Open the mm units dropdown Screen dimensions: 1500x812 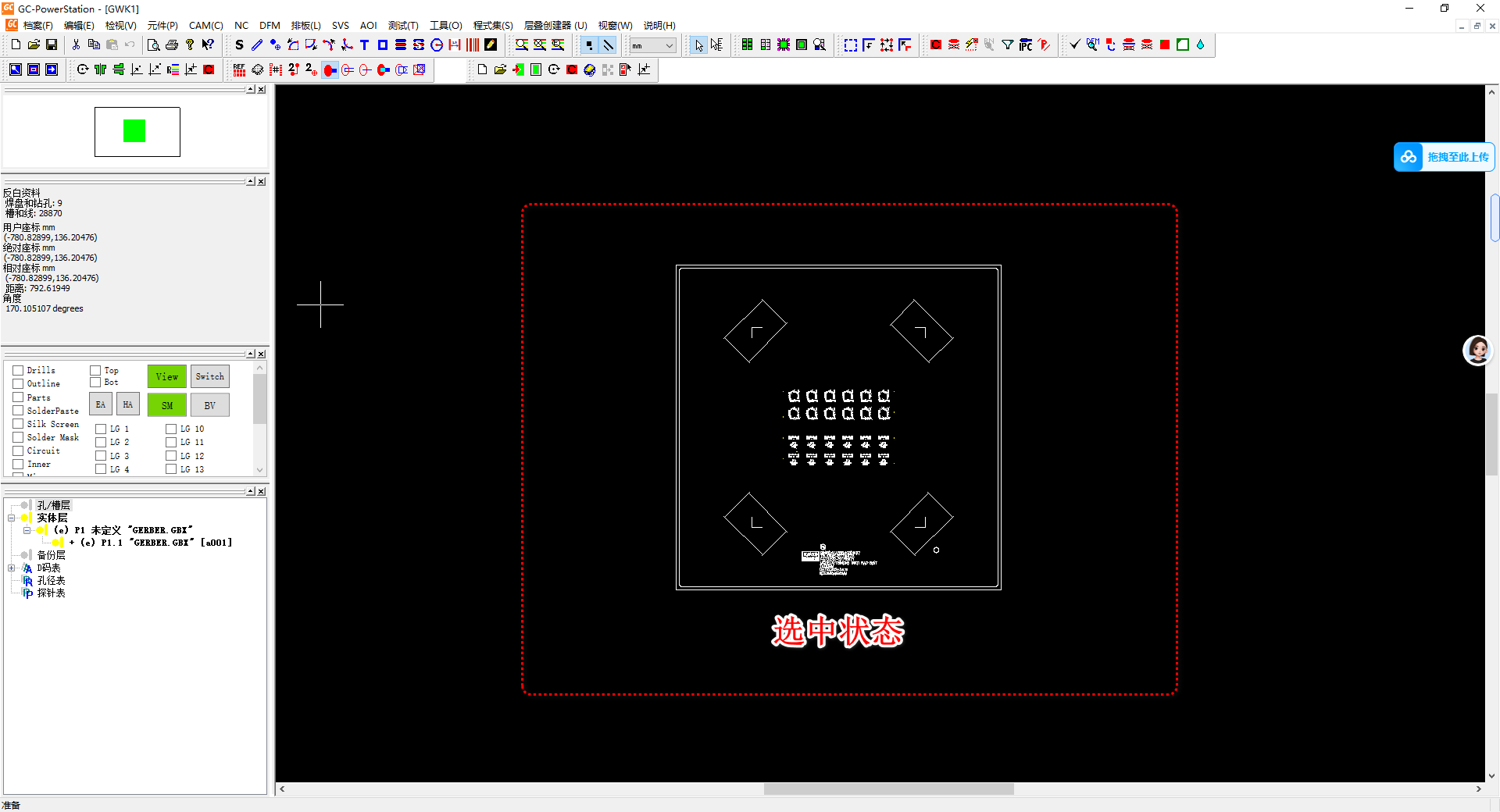(653, 46)
